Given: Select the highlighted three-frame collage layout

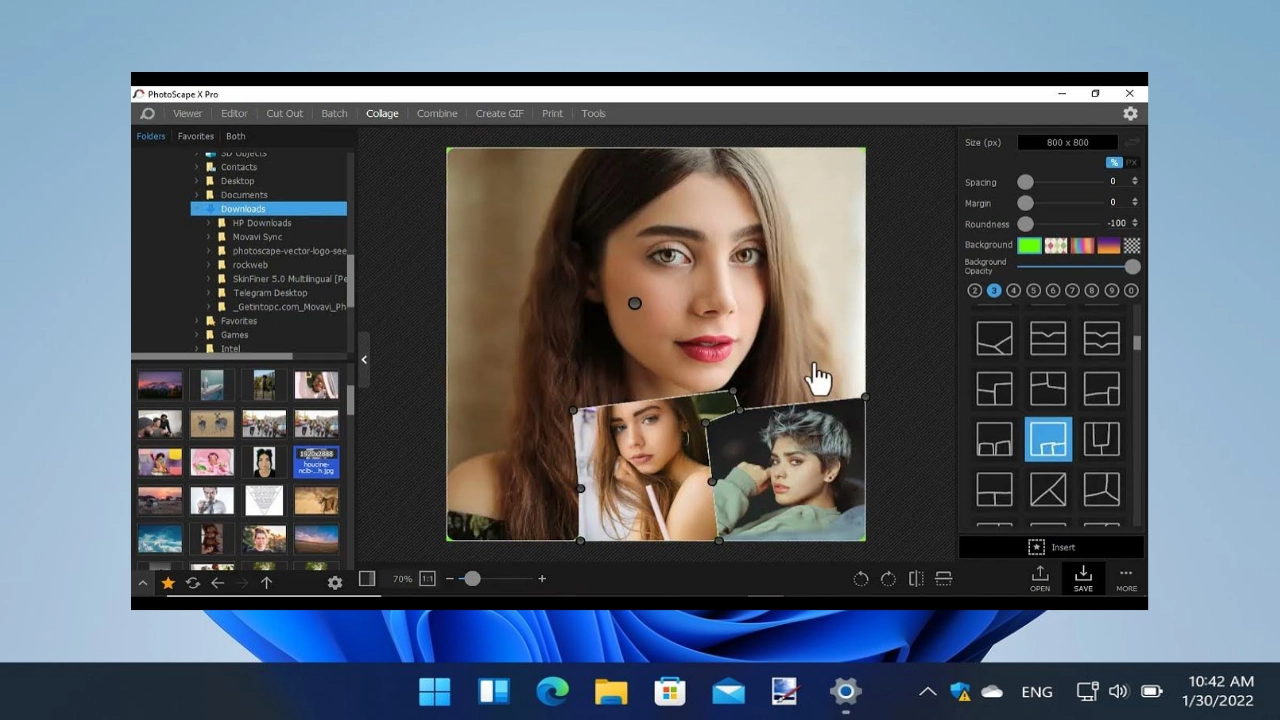Looking at the screenshot, I should pyautogui.click(x=1048, y=439).
